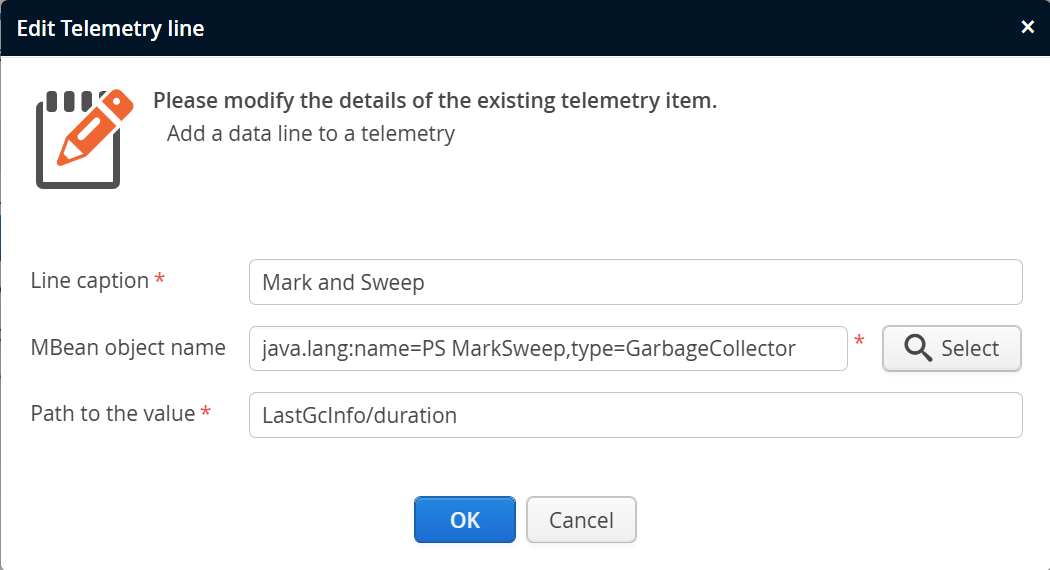Click the 'Please modify the details' heading

click(435, 101)
